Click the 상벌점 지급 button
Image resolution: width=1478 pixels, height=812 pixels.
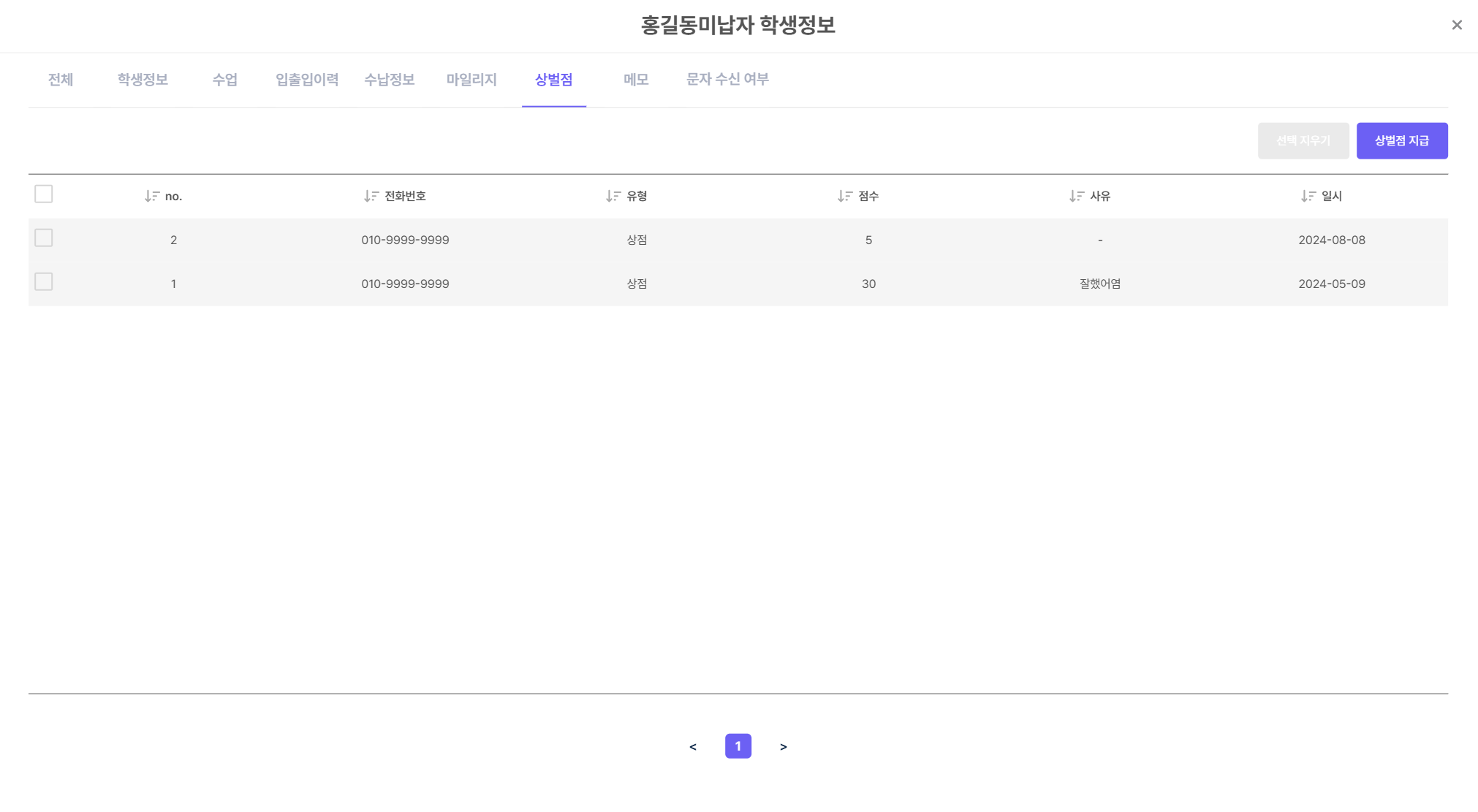pyautogui.click(x=1401, y=140)
